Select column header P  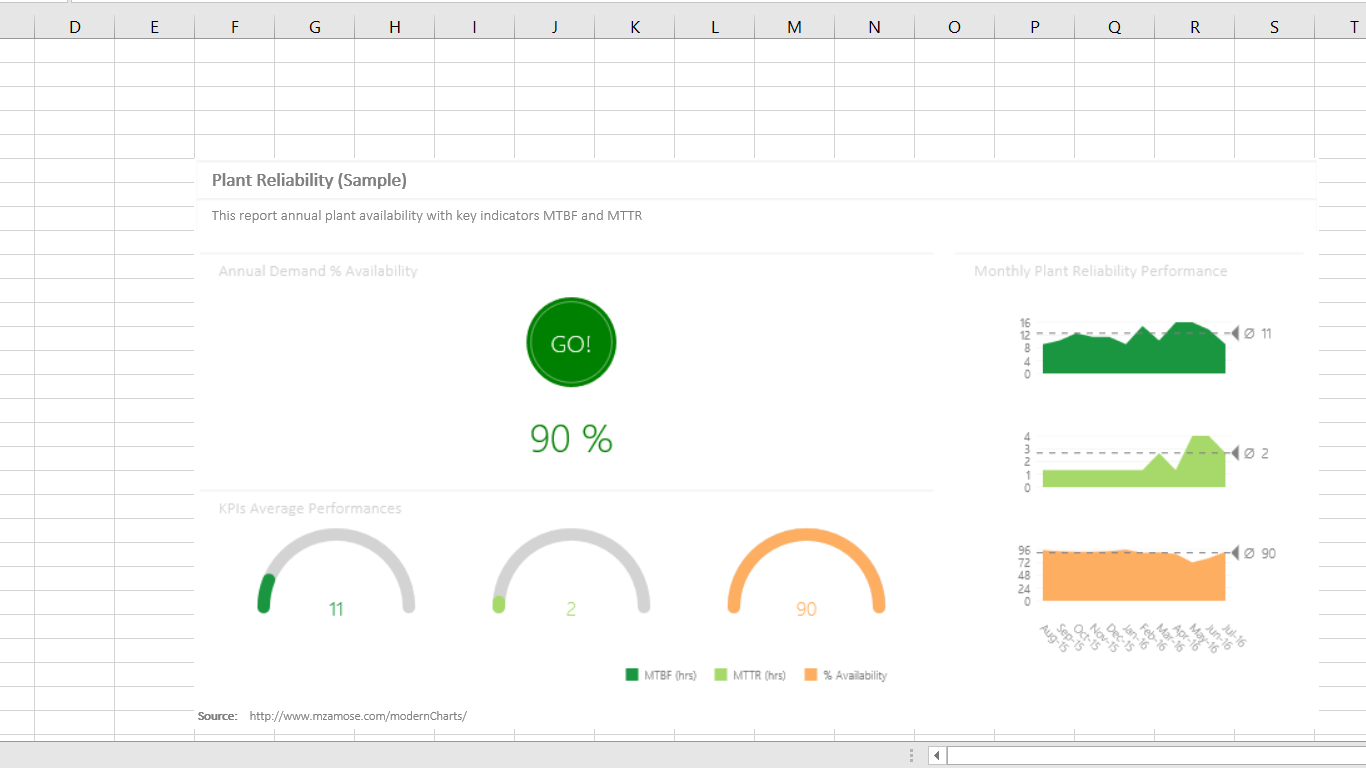(x=1034, y=27)
